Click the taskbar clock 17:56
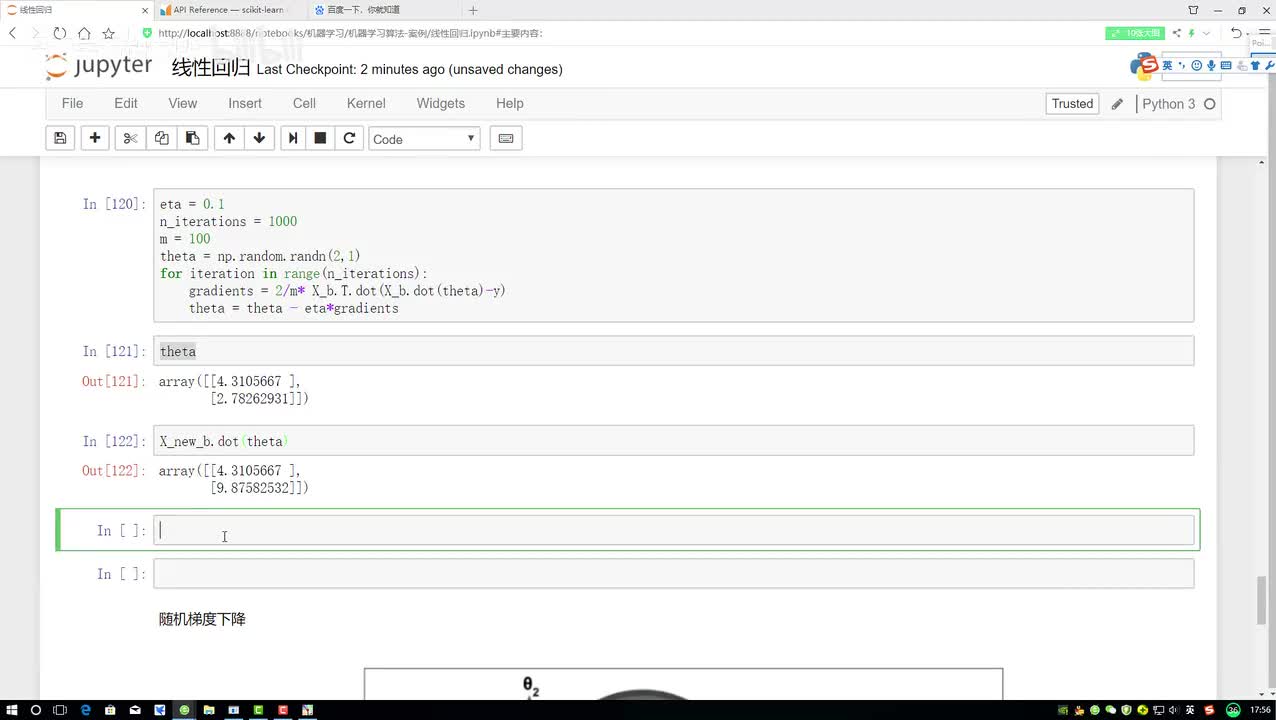 click(1261, 710)
